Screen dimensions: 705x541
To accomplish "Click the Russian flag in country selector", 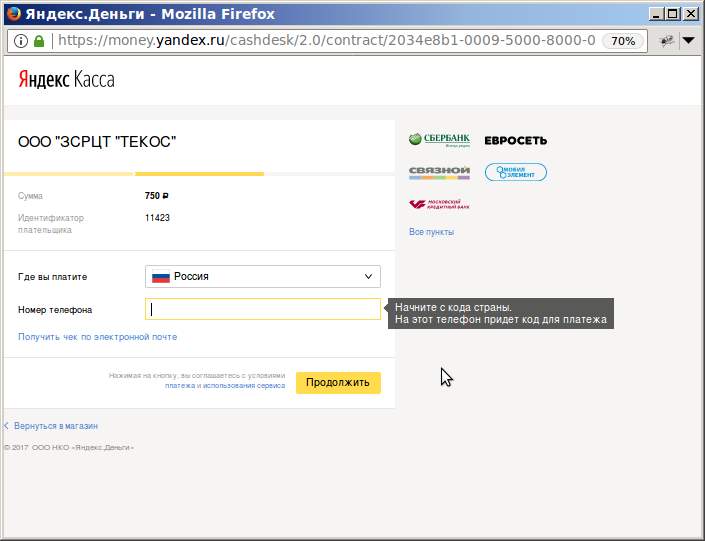I will [x=161, y=277].
